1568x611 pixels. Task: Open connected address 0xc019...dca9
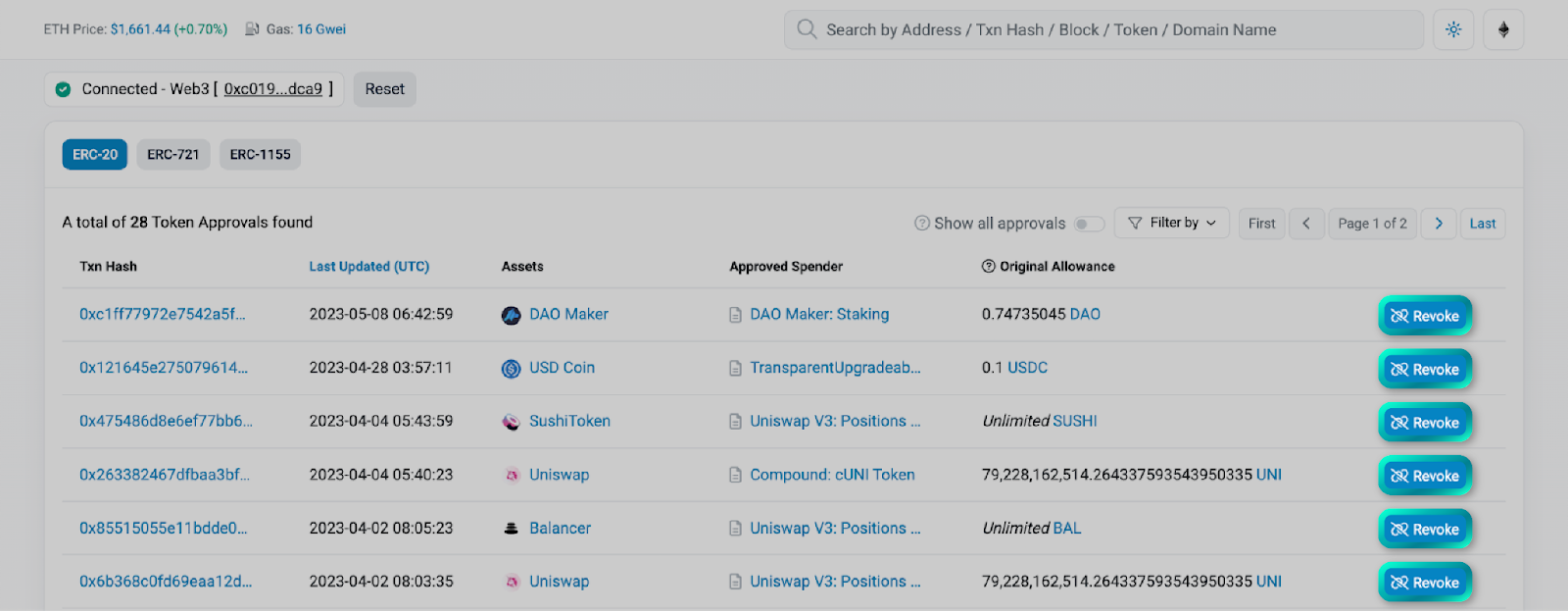[x=273, y=89]
